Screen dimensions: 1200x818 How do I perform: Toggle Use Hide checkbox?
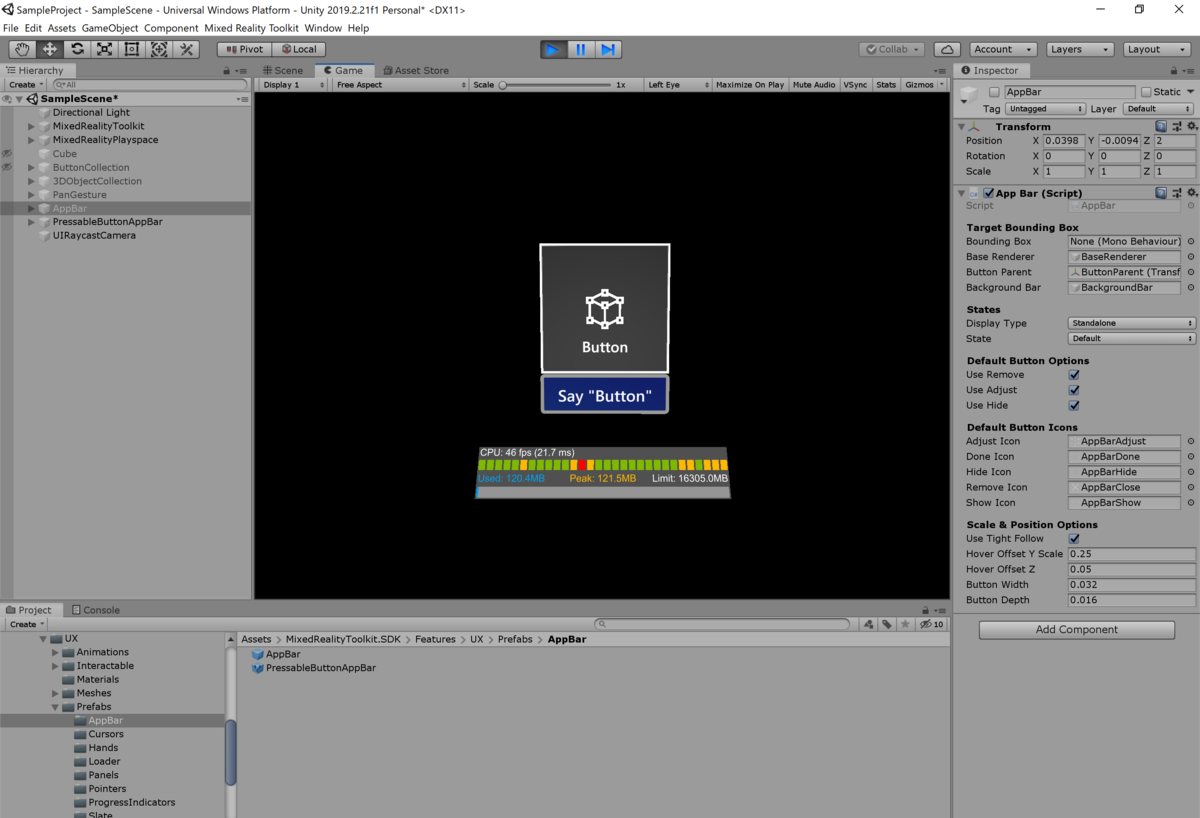[1074, 406]
